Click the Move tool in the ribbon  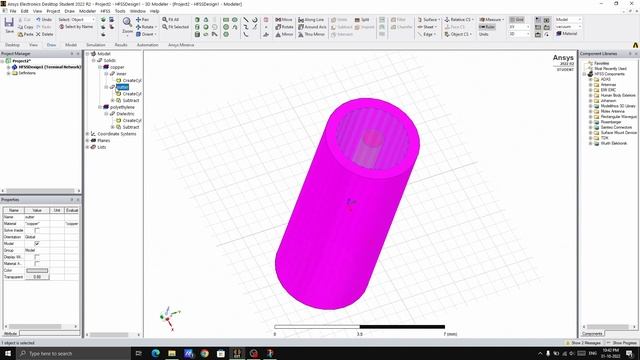coord(284,20)
